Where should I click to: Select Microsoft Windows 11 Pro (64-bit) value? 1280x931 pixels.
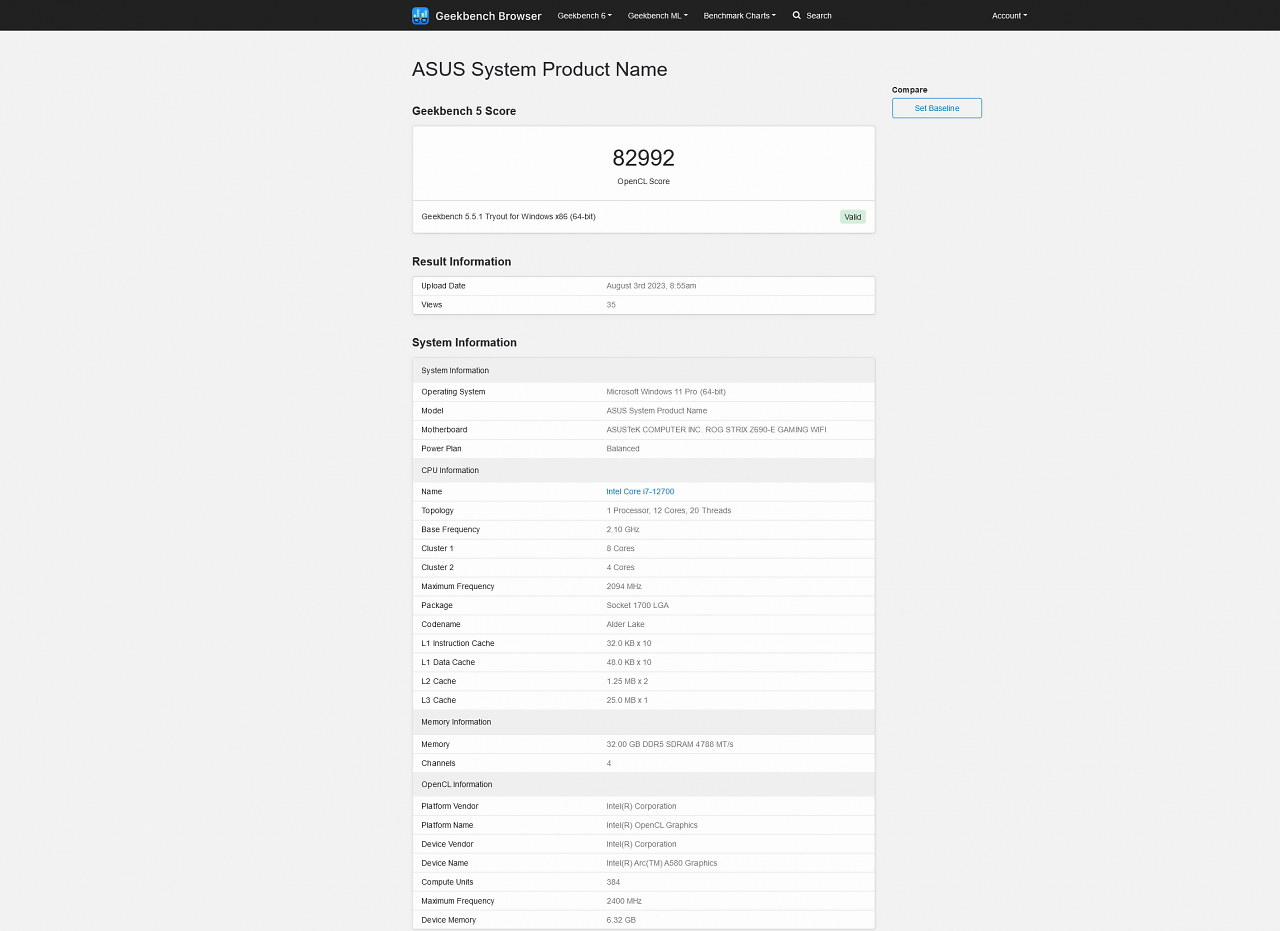point(666,391)
